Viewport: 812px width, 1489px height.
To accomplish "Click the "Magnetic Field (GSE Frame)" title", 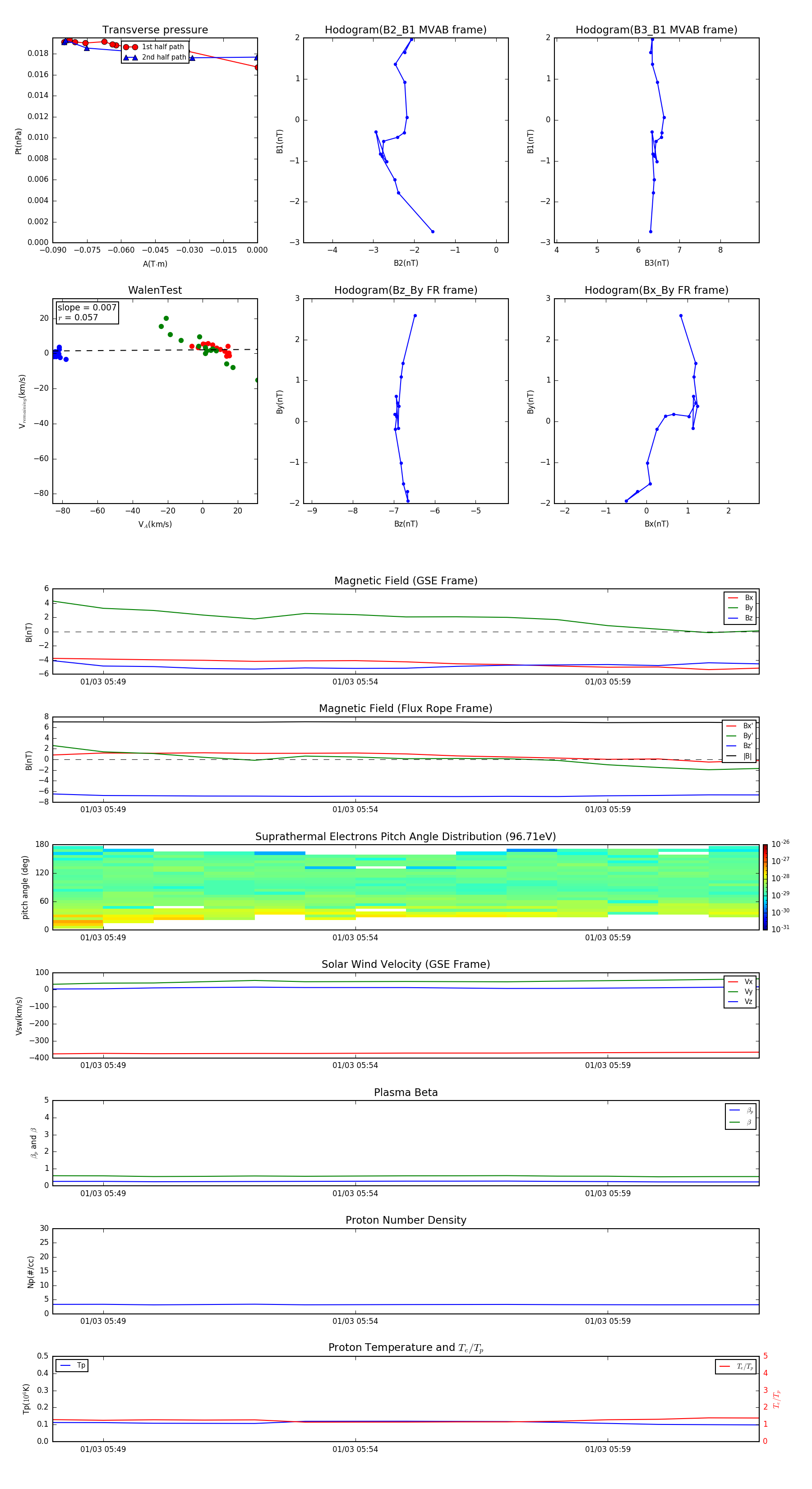I will 406,581.
